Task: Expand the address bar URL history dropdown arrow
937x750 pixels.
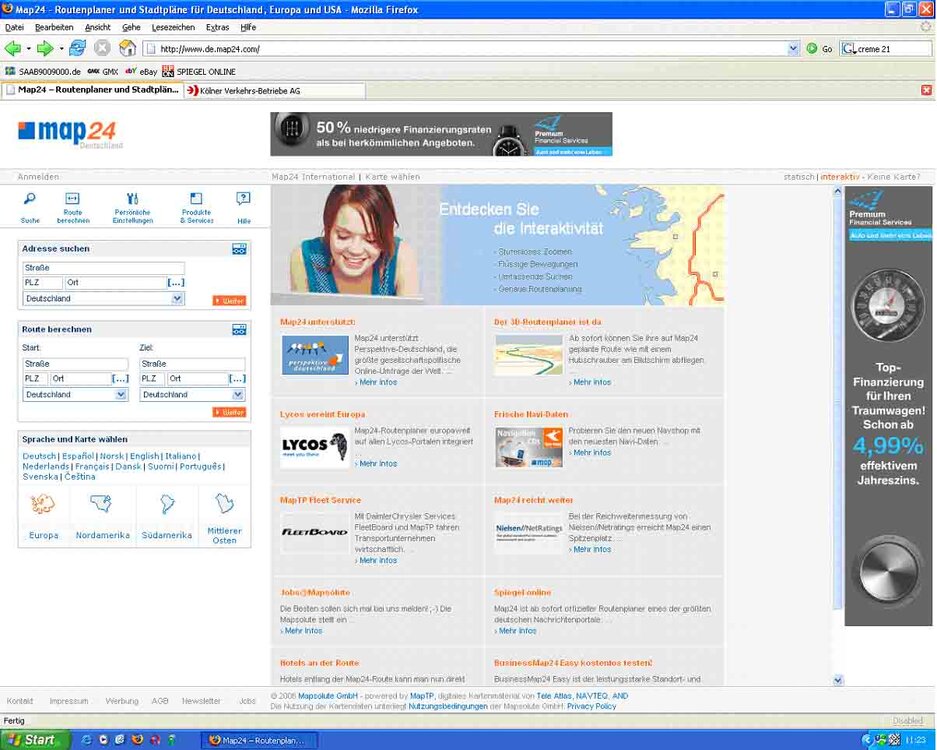Action: [x=793, y=49]
